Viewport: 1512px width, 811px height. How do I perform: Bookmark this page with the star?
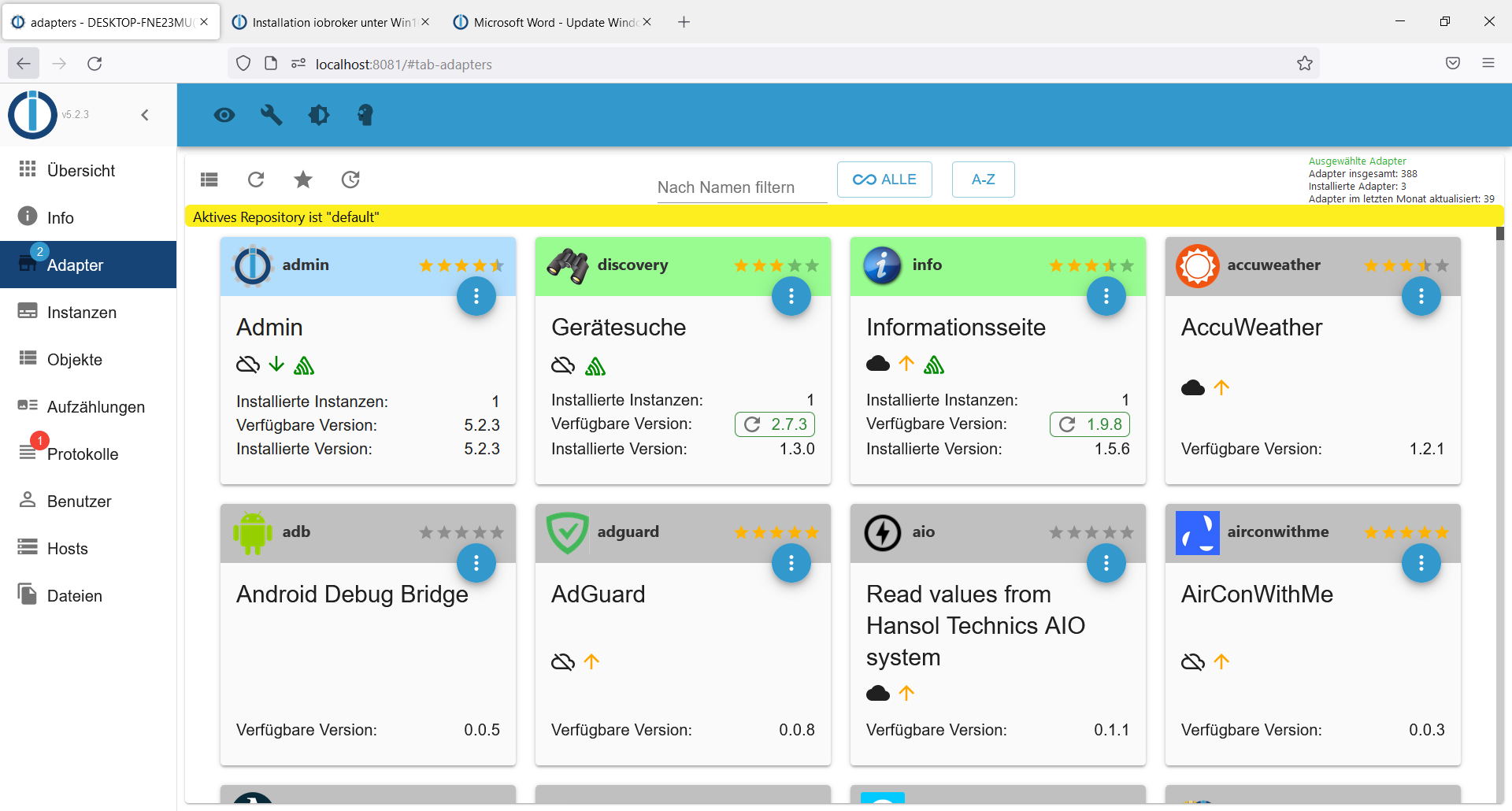click(1305, 64)
